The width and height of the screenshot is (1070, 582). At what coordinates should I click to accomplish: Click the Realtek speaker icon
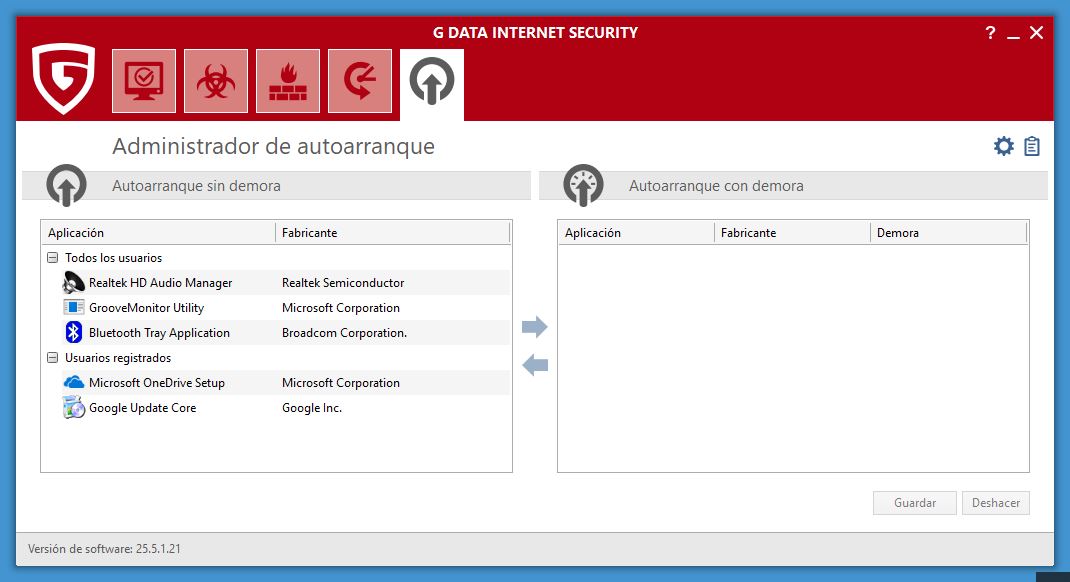point(73,282)
